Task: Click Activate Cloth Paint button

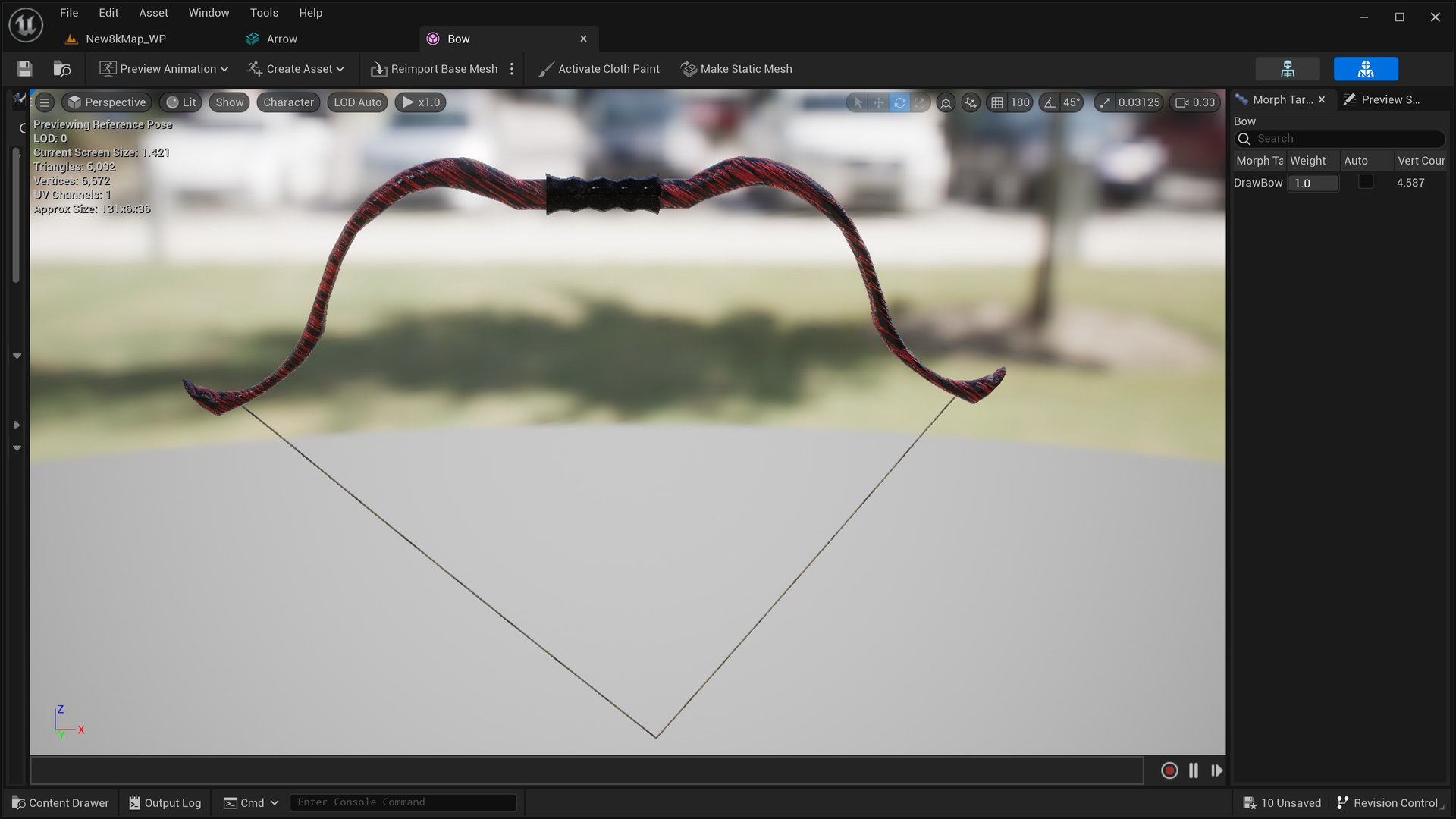Action: [x=599, y=69]
